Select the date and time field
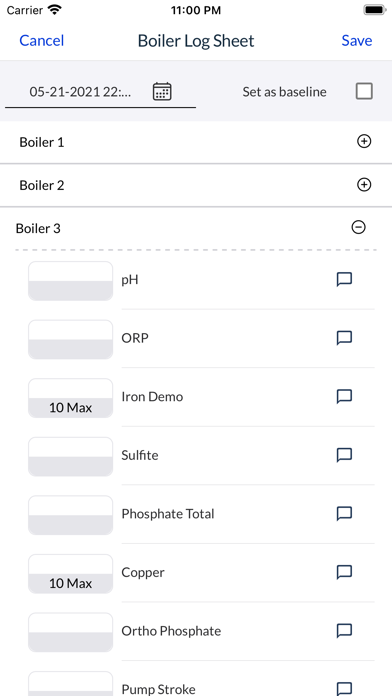Viewport: 392px width, 696px height. (100, 92)
